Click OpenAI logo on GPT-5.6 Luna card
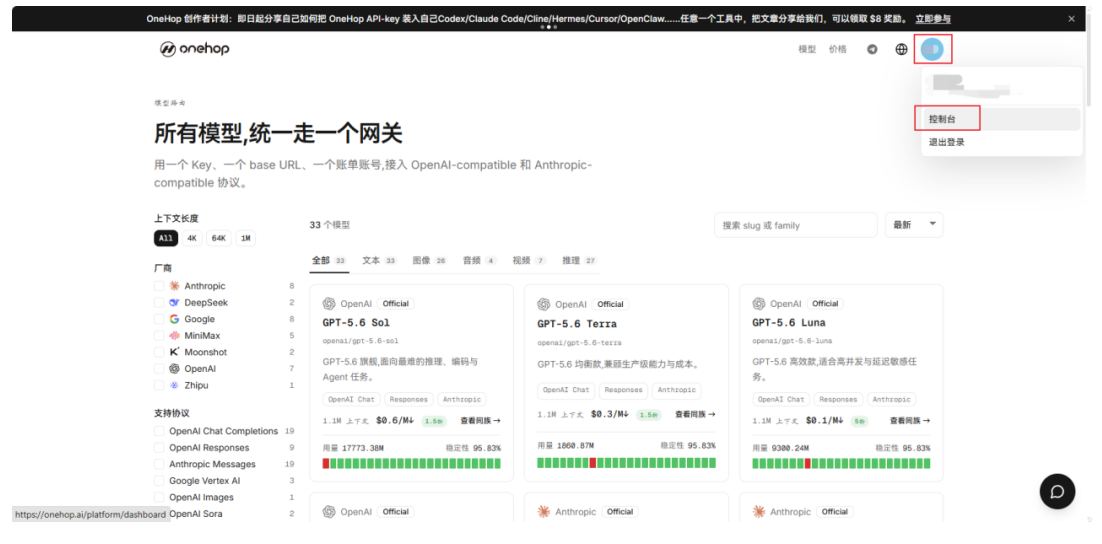Screen dimensions: 1102x544 coord(758,304)
